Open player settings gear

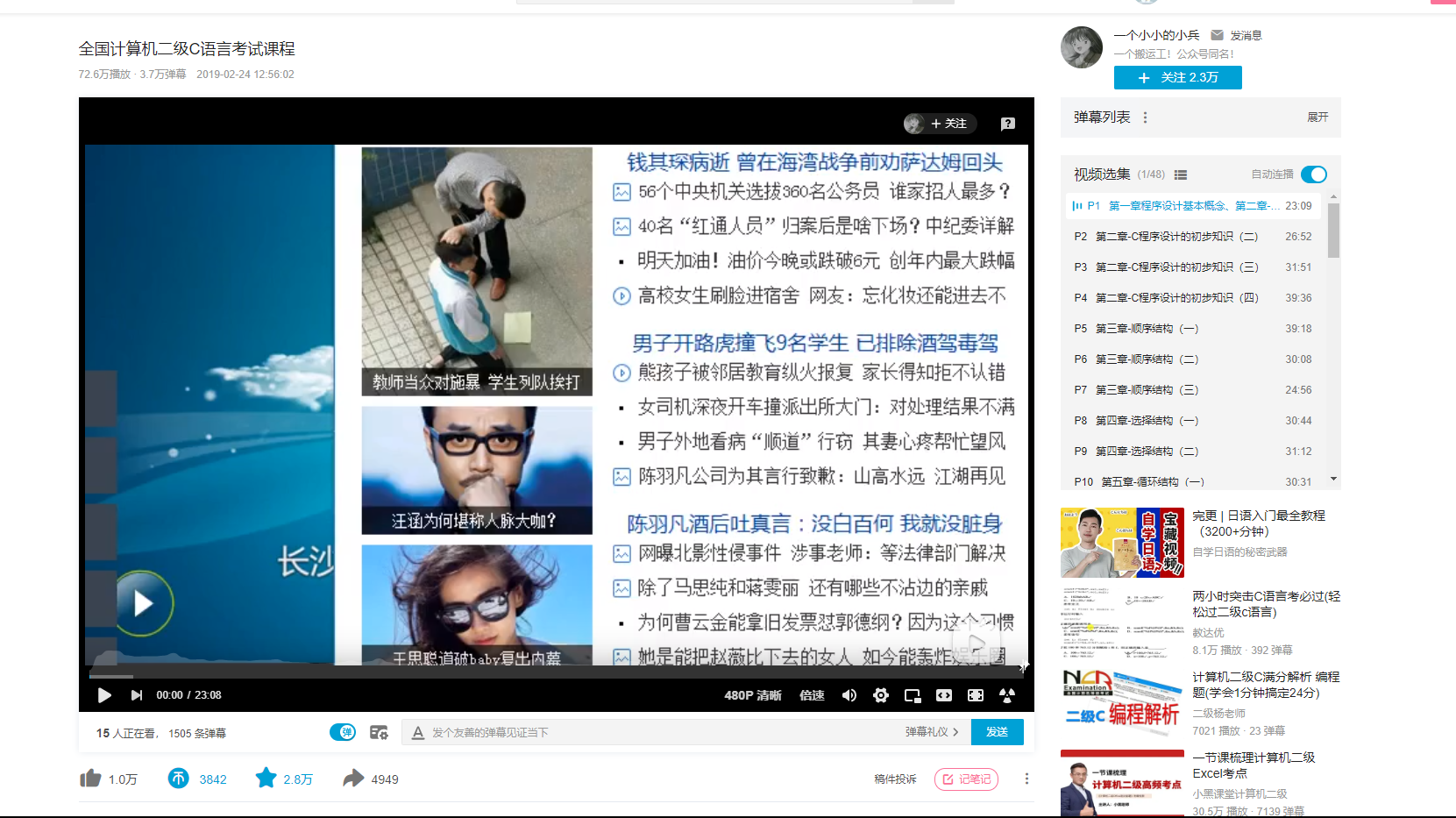click(881, 695)
